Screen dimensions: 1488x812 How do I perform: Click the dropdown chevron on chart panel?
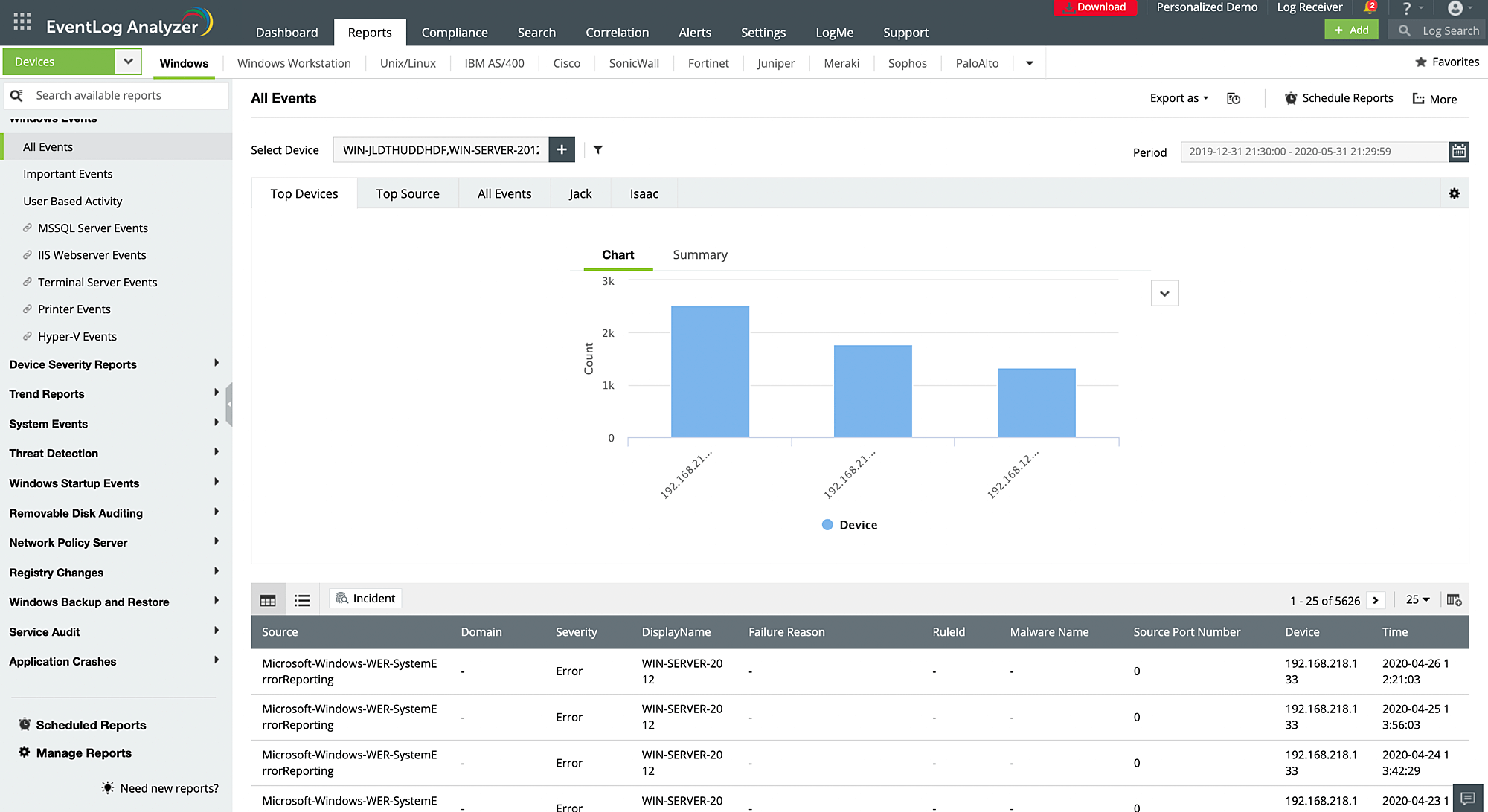tap(1164, 293)
